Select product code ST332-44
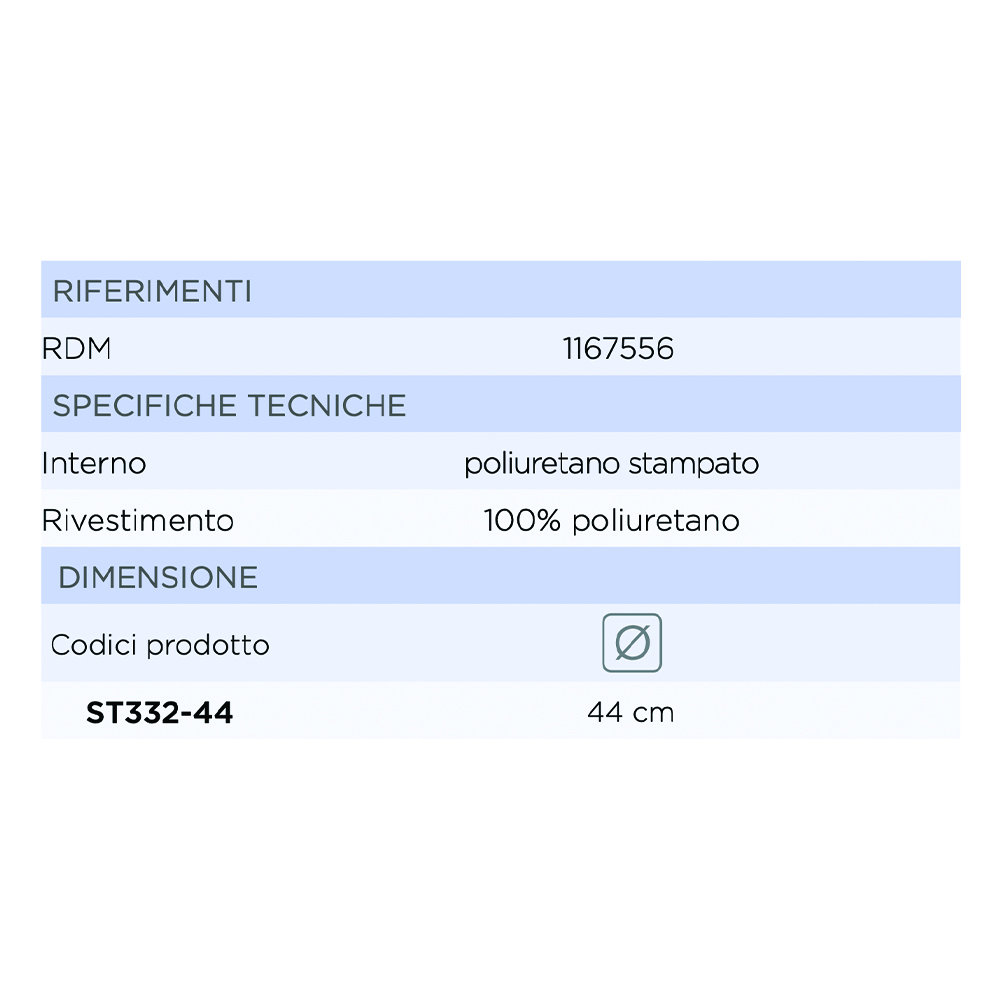This screenshot has height=1000, width=1000. click(159, 713)
